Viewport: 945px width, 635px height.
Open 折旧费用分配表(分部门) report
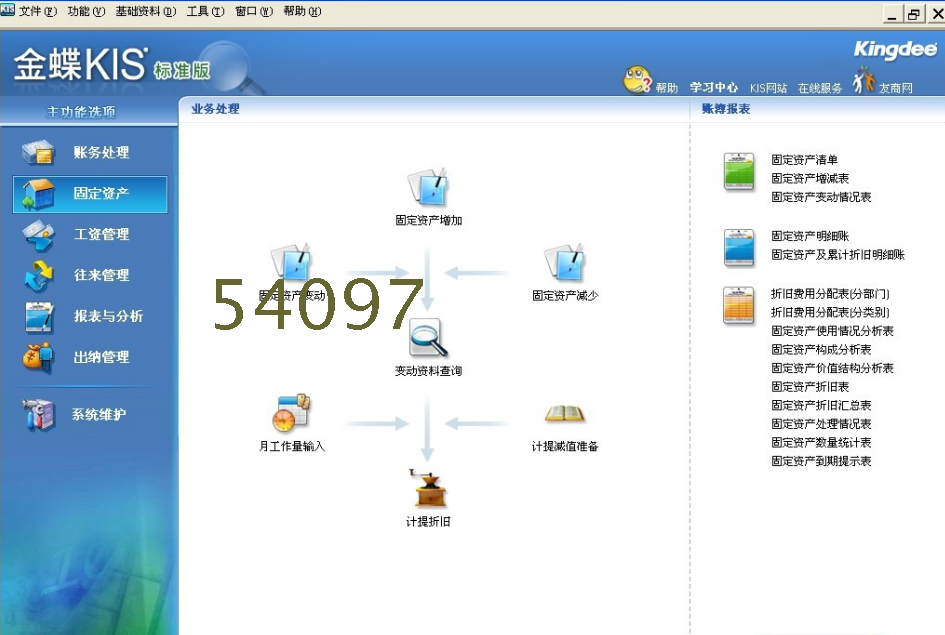[x=830, y=294]
